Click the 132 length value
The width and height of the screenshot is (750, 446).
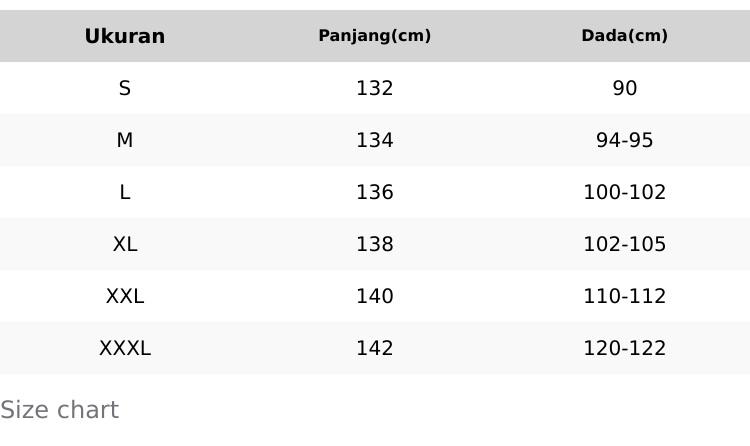tap(375, 88)
